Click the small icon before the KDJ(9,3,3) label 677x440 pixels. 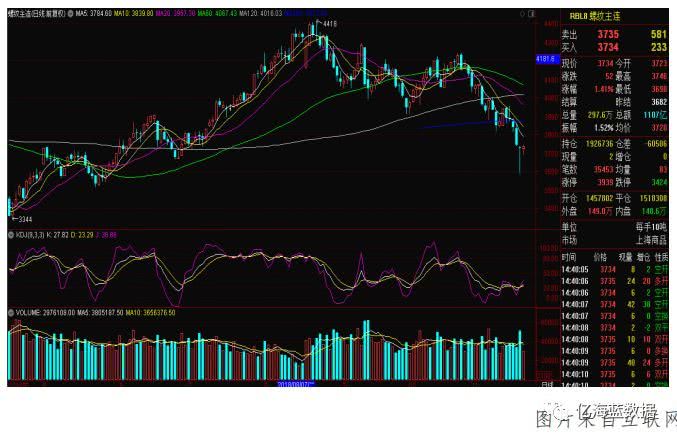coord(11,234)
